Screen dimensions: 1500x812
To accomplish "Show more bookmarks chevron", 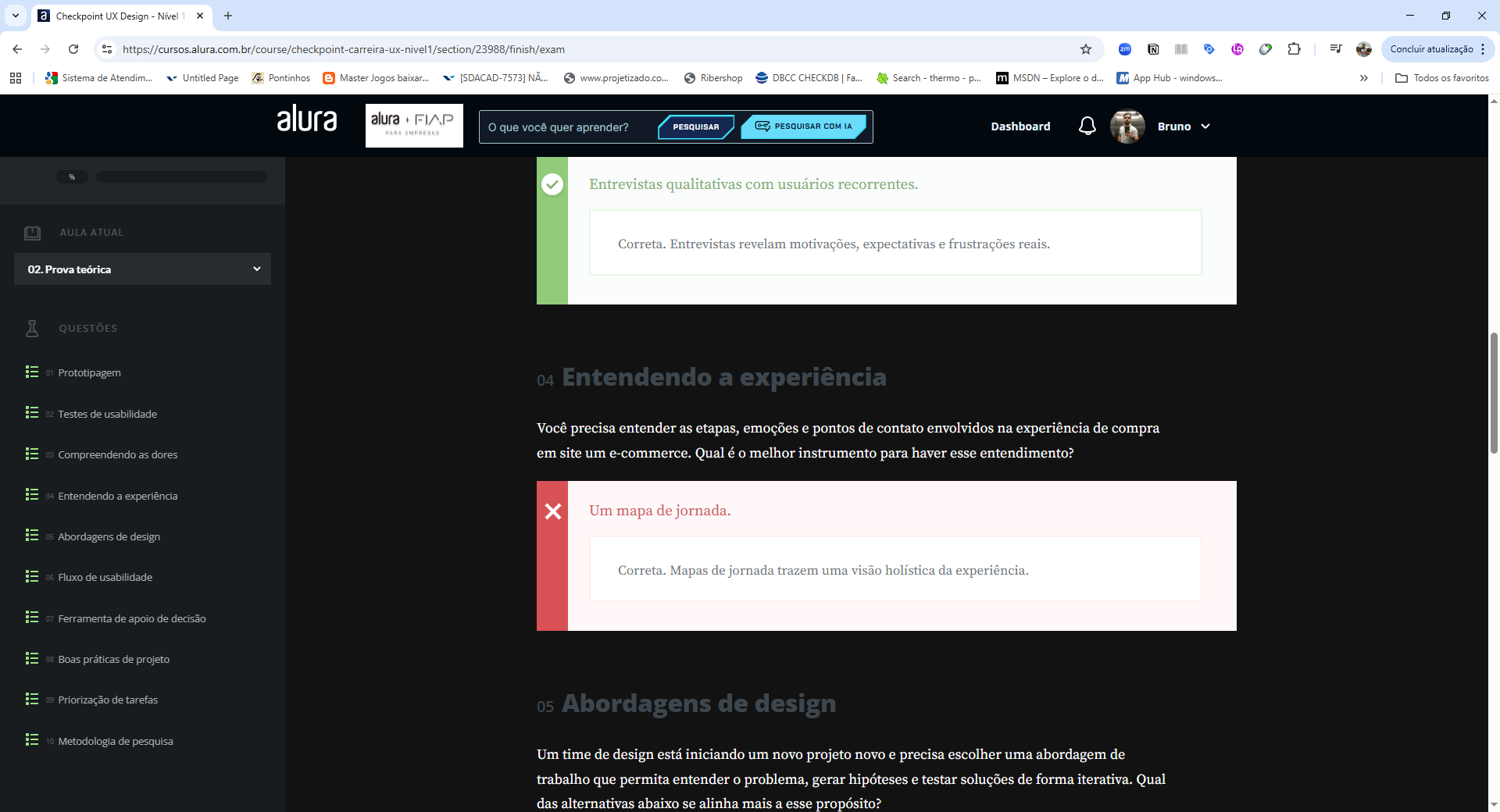I will pyautogui.click(x=1364, y=78).
